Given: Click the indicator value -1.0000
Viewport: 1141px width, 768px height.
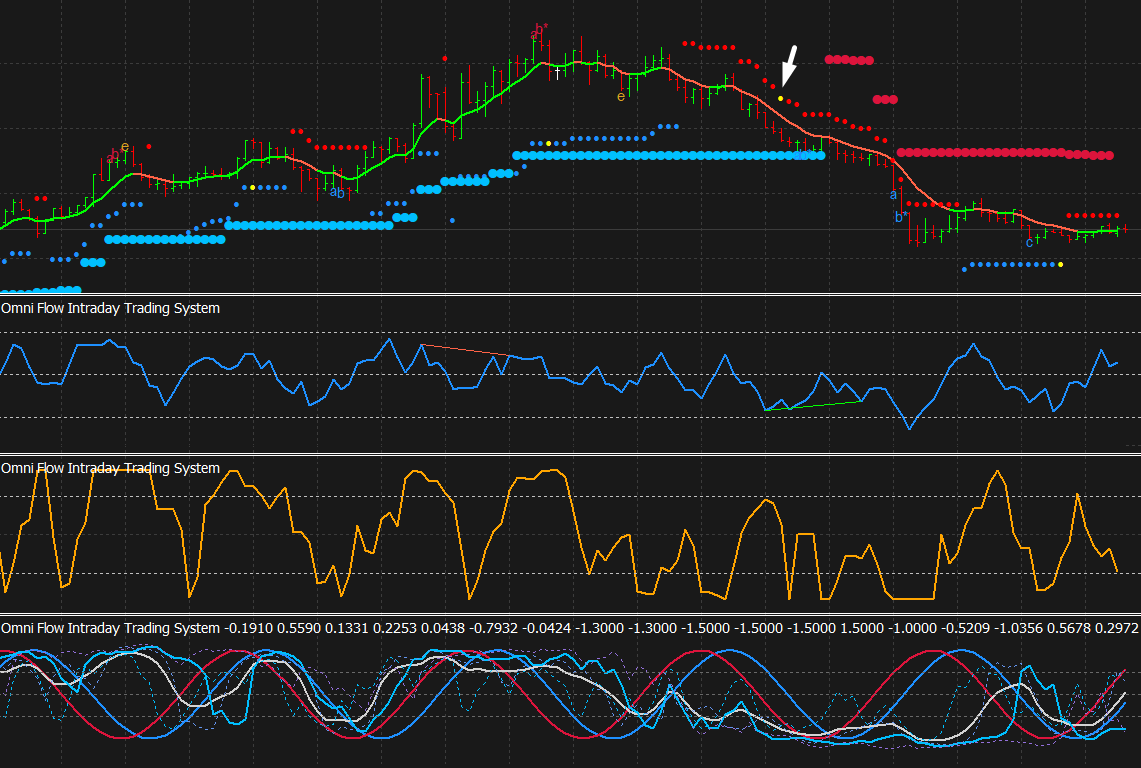Looking at the screenshot, I should pos(914,628).
